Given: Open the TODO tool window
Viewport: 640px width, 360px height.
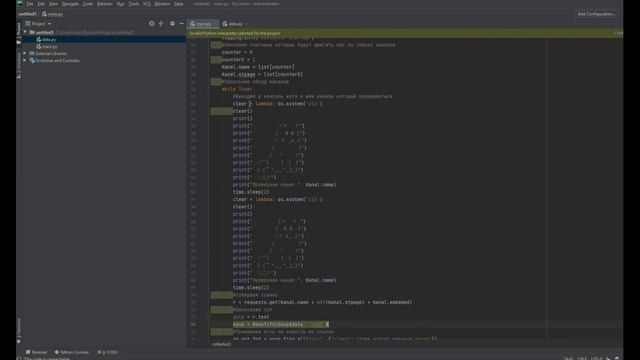Looking at the screenshot, I should click(x=108, y=352).
